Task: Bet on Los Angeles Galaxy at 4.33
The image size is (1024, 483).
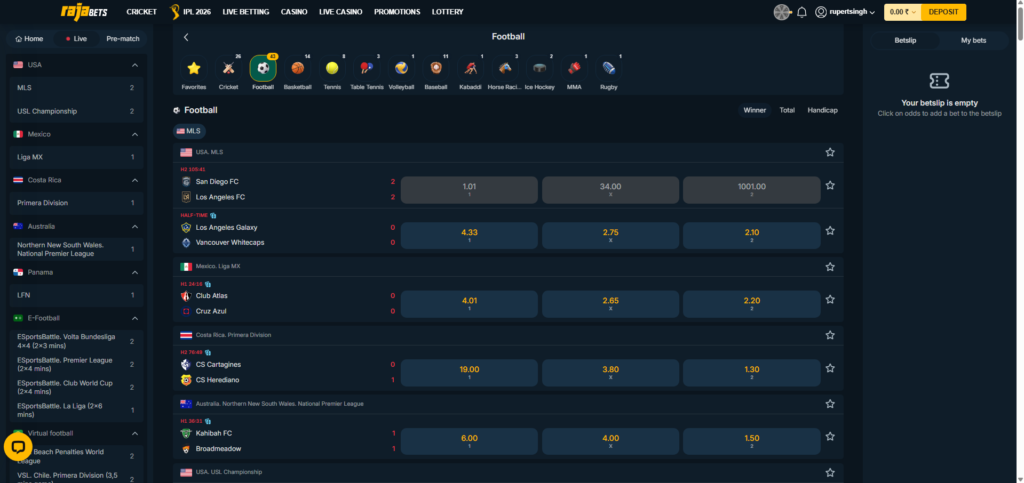Action: (x=469, y=236)
